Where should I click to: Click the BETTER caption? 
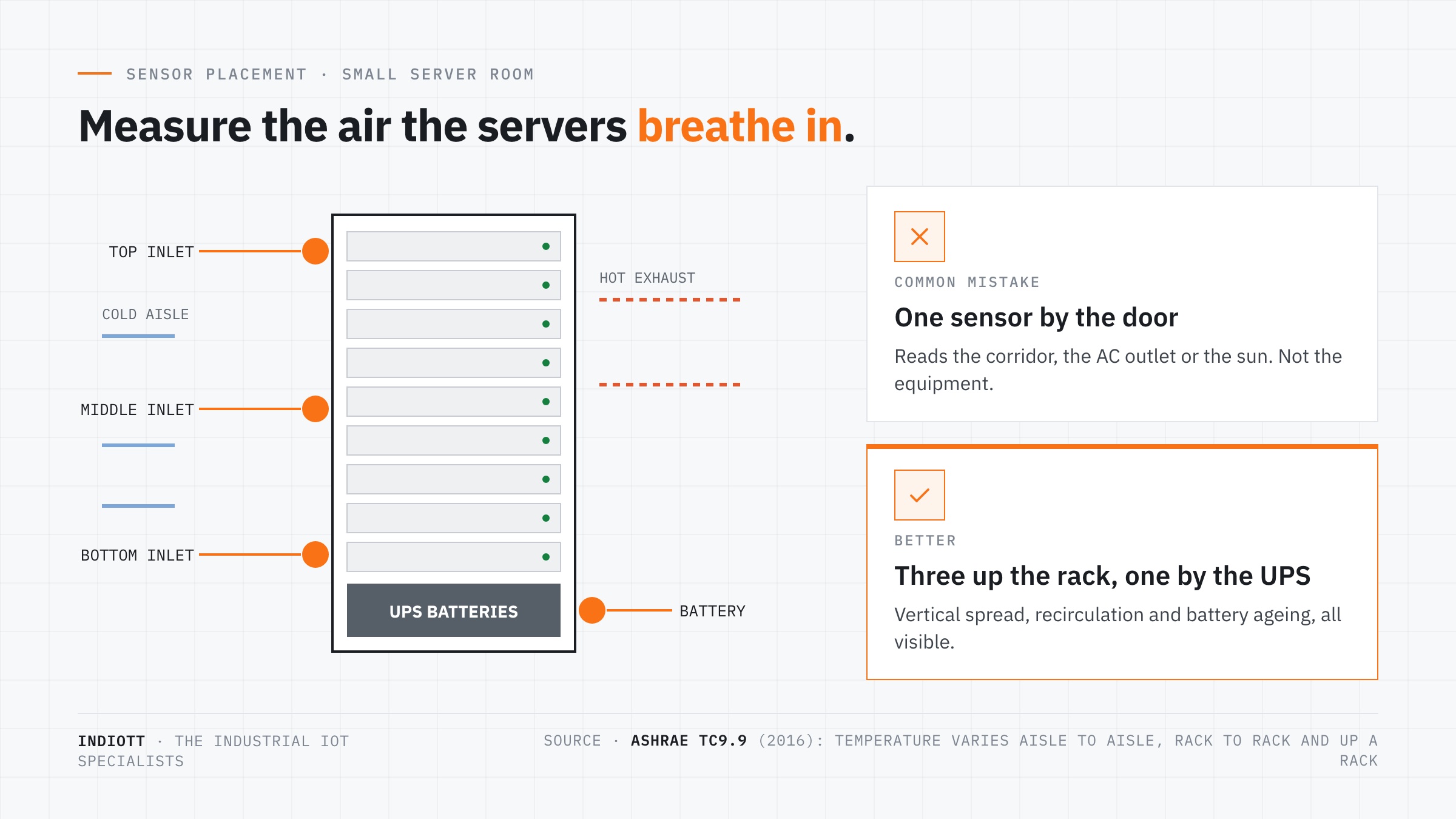point(925,541)
